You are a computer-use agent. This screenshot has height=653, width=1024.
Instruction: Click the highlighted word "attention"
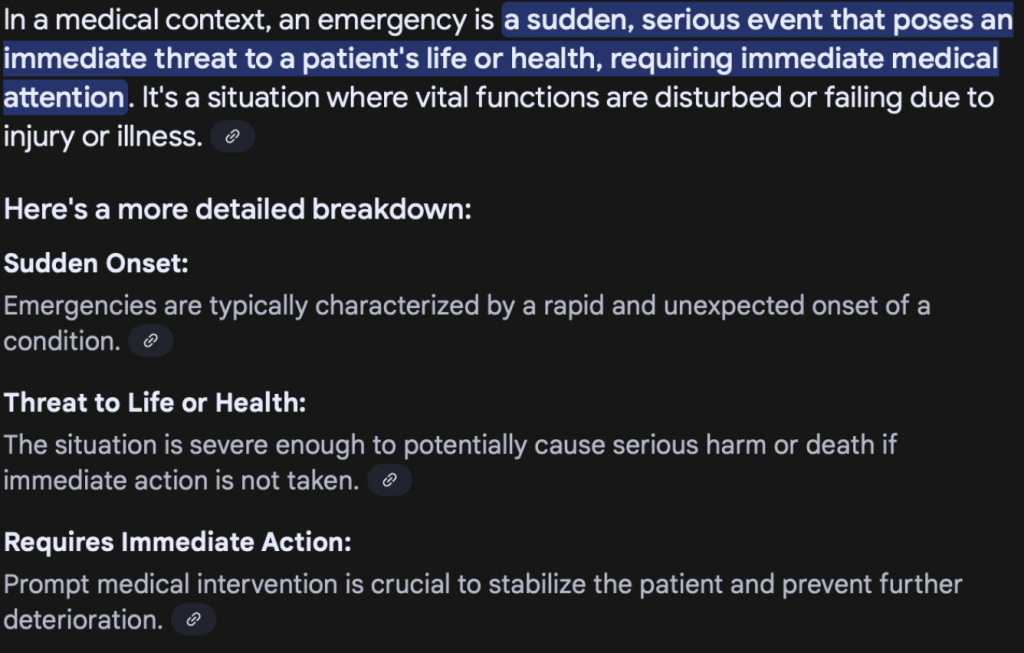point(64,98)
